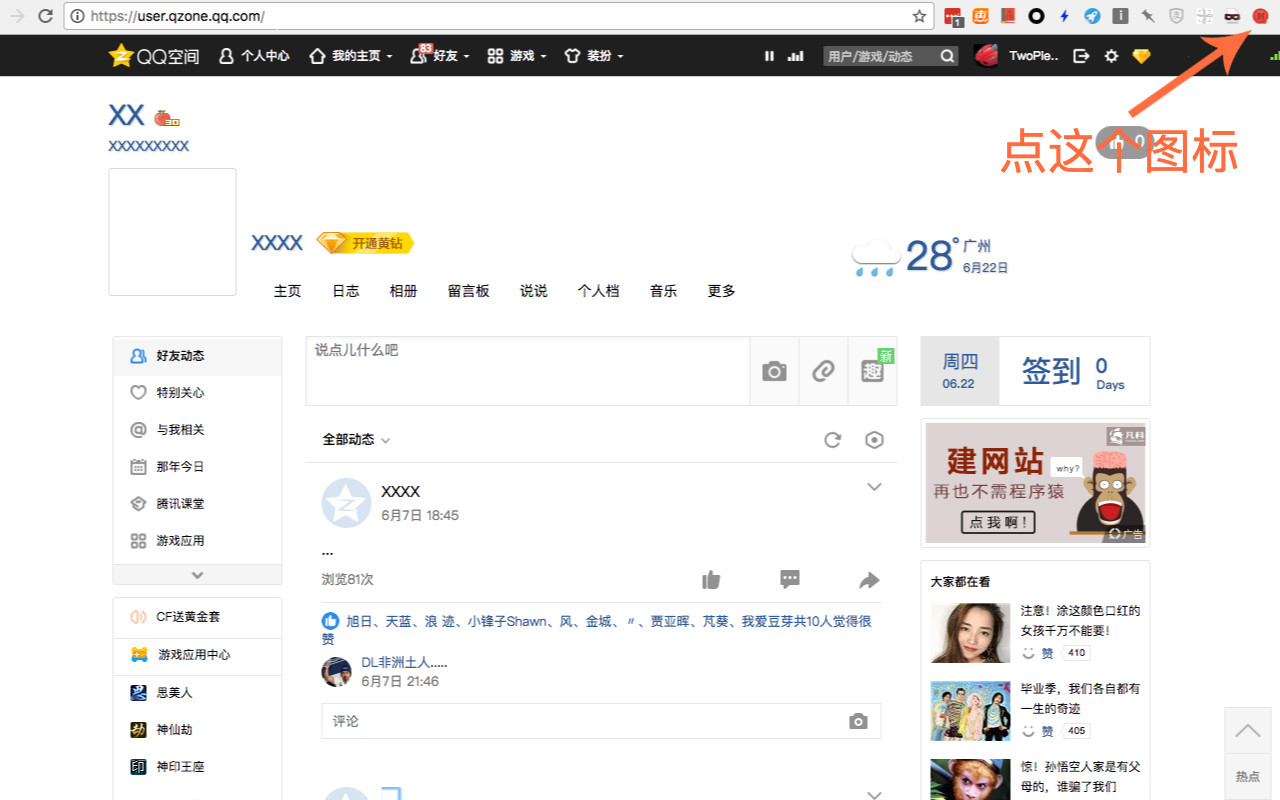Refresh the feed with the circular arrow
The width and height of the screenshot is (1280, 800).
(x=832, y=440)
